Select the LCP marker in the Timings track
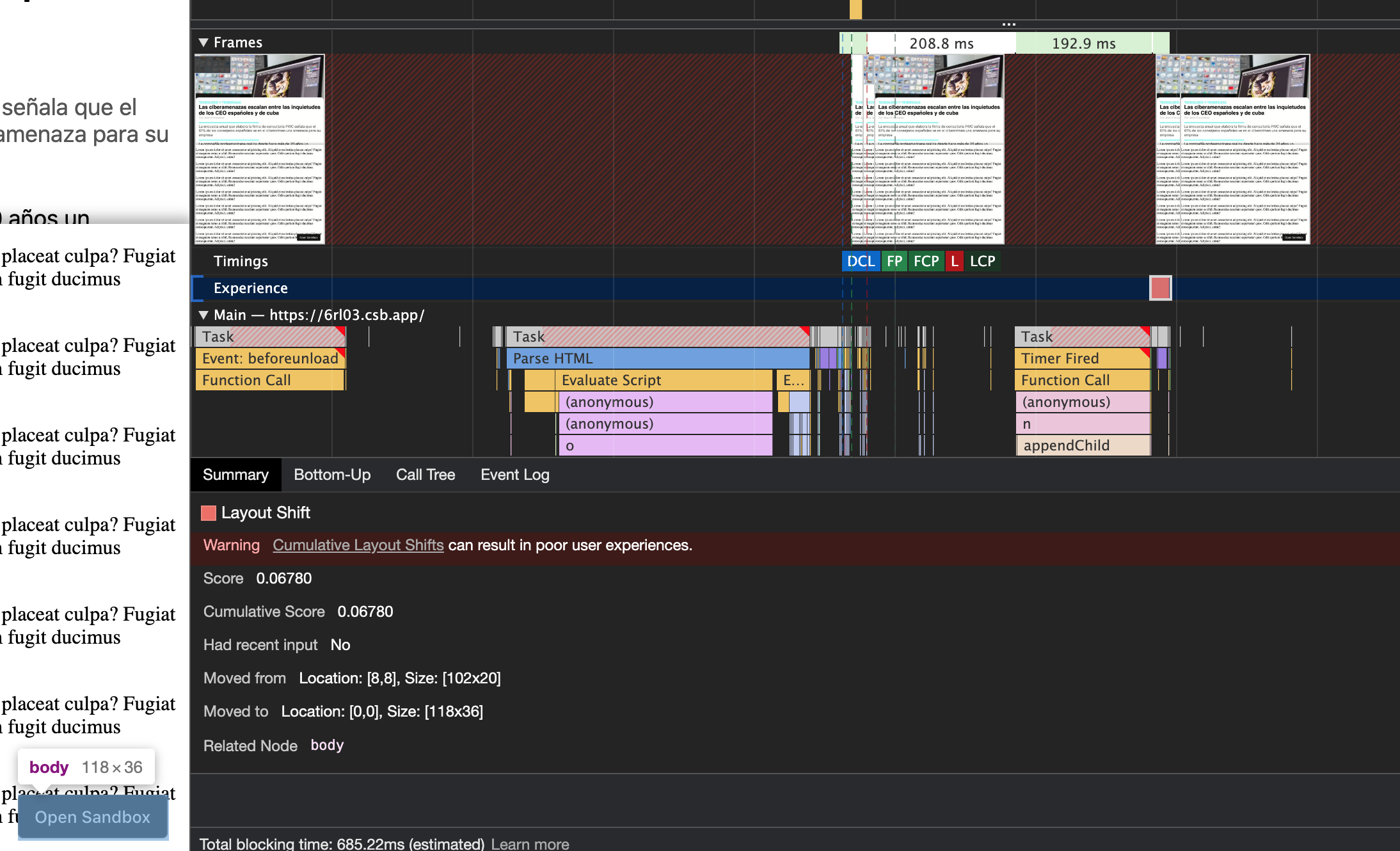 [x=983, y=261]
